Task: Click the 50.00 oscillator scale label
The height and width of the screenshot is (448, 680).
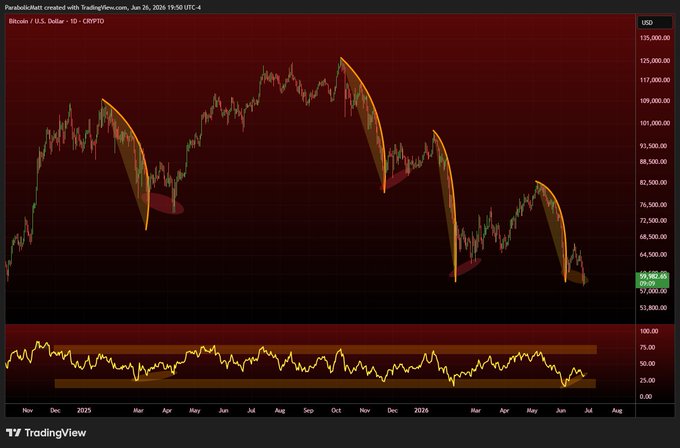Action: [647, 364]
